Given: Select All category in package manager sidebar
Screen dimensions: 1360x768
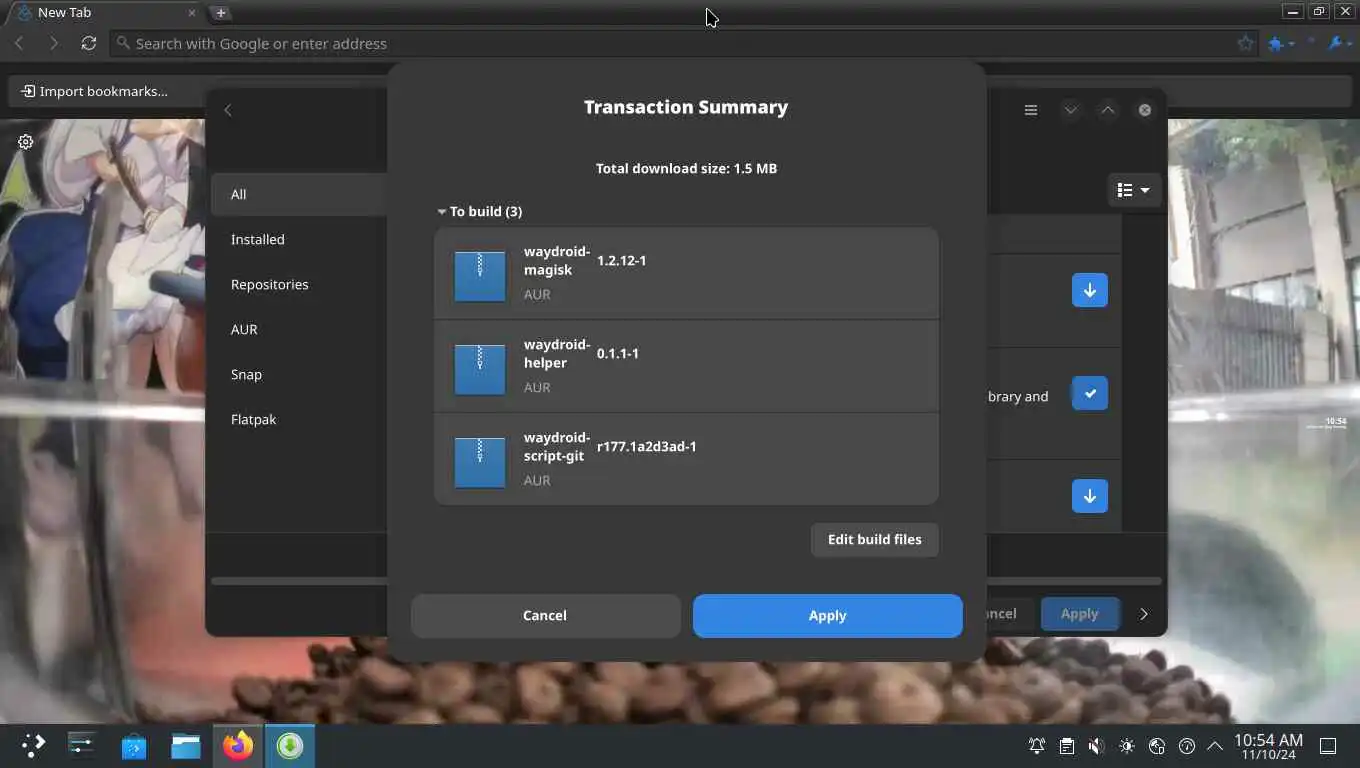Looking at the screenshot, I should 299,194.
